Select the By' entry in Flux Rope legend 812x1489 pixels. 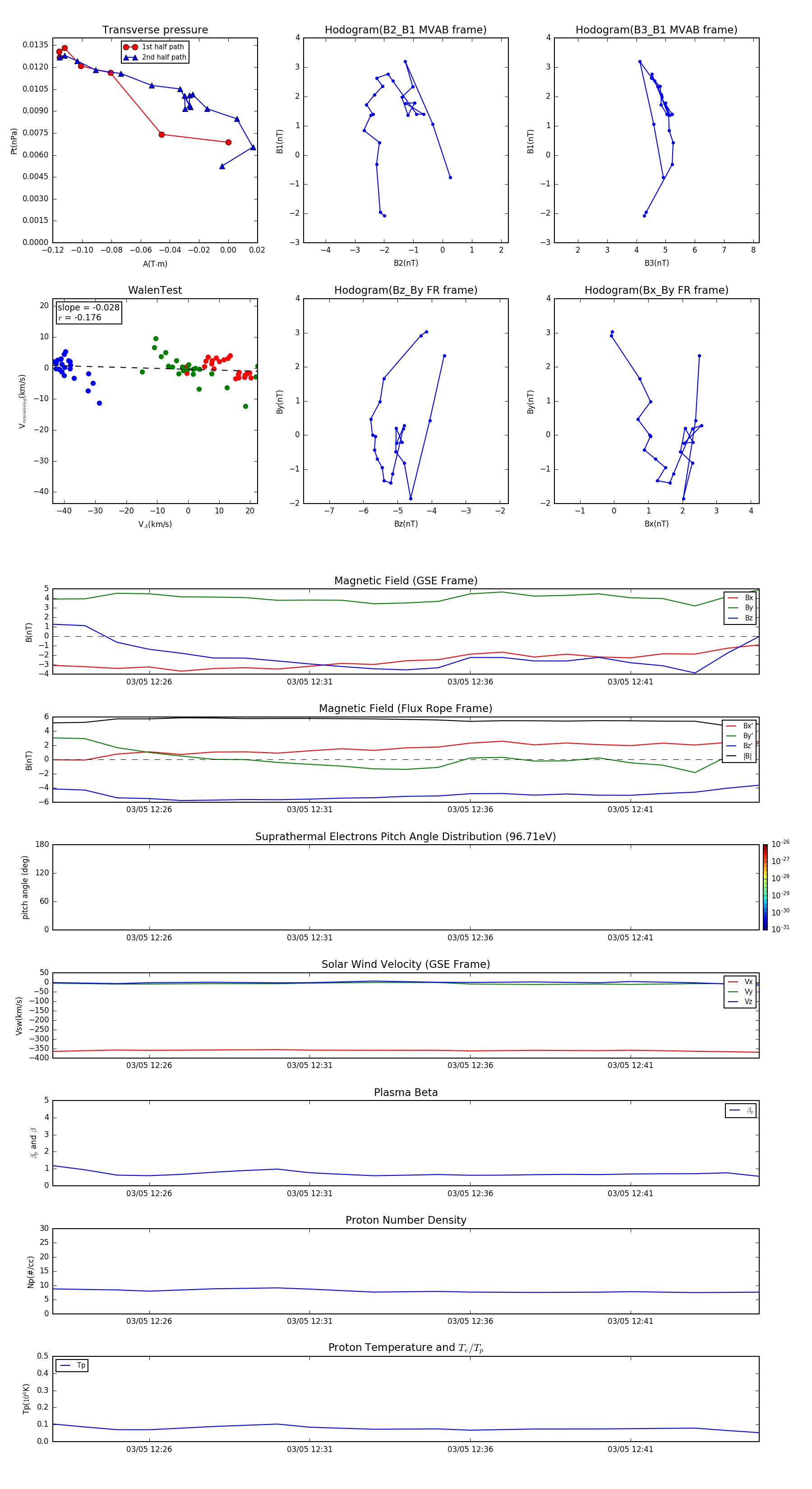click(740, 736)
